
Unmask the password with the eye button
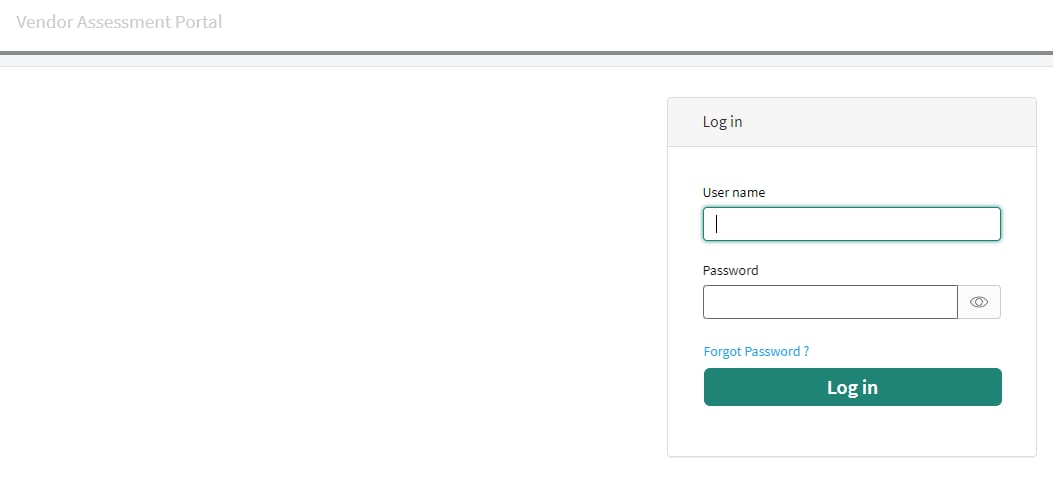(x=979, y=302)
